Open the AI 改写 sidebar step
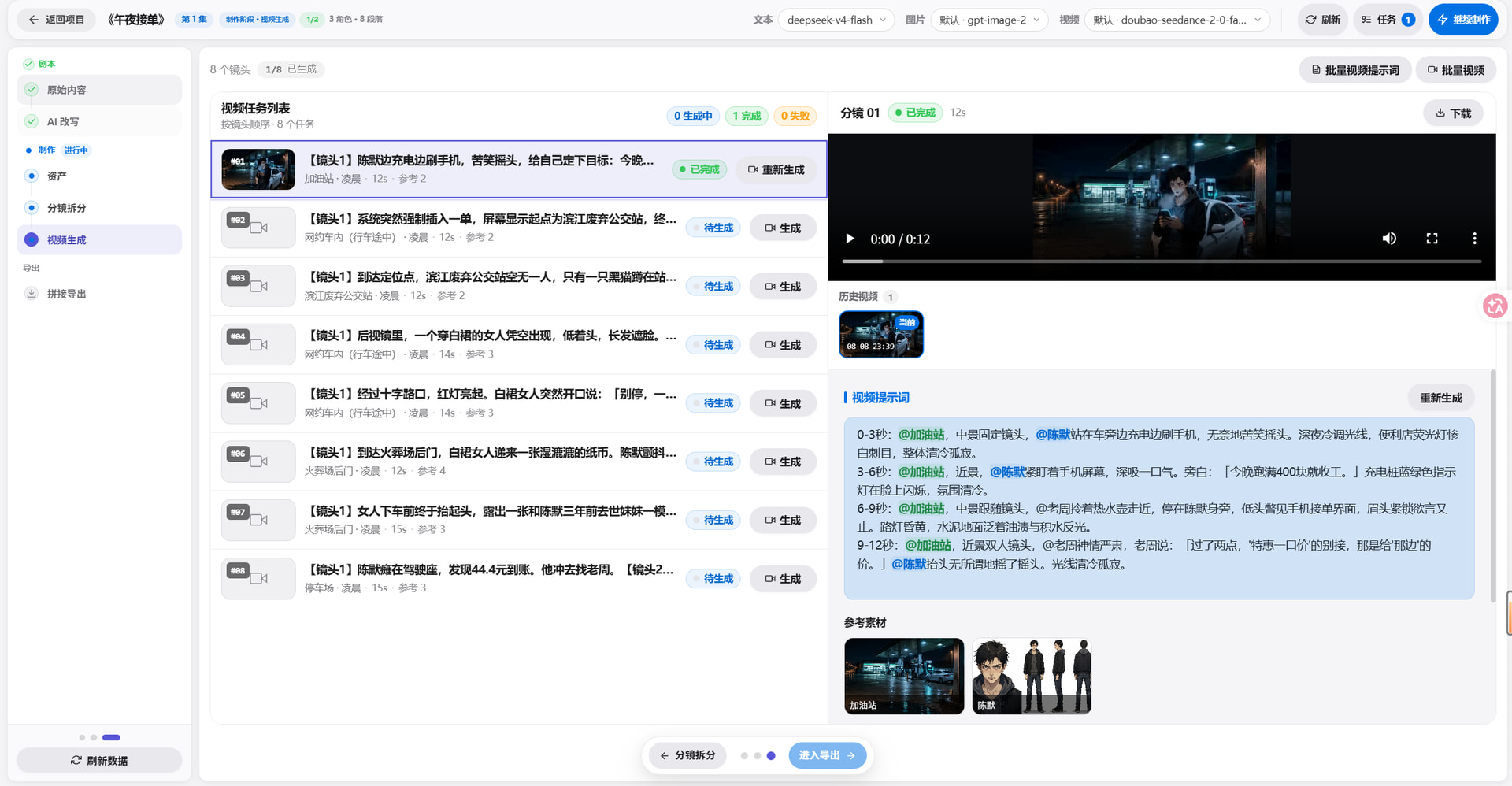 tap(99, 121)
